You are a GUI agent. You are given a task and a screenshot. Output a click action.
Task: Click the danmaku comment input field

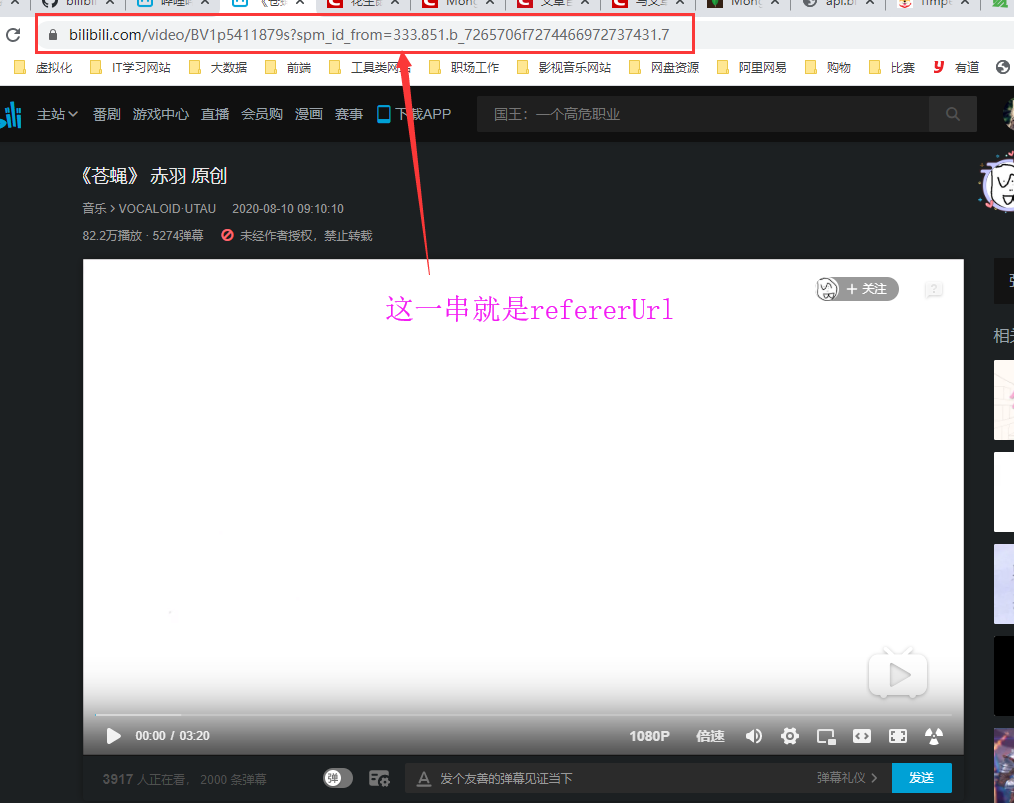pos(600,778)
